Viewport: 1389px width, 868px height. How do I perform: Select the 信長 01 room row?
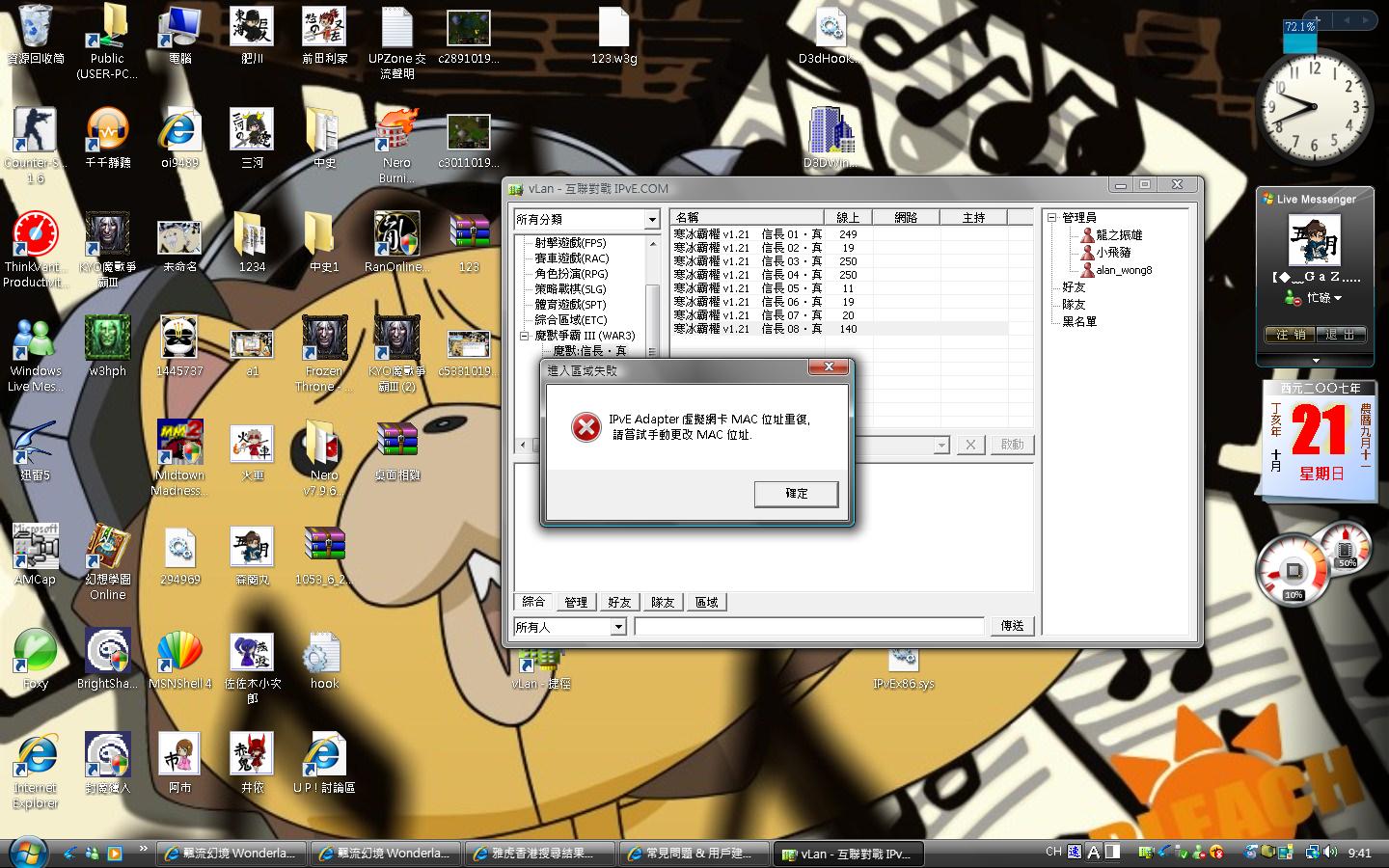point(839,234)
